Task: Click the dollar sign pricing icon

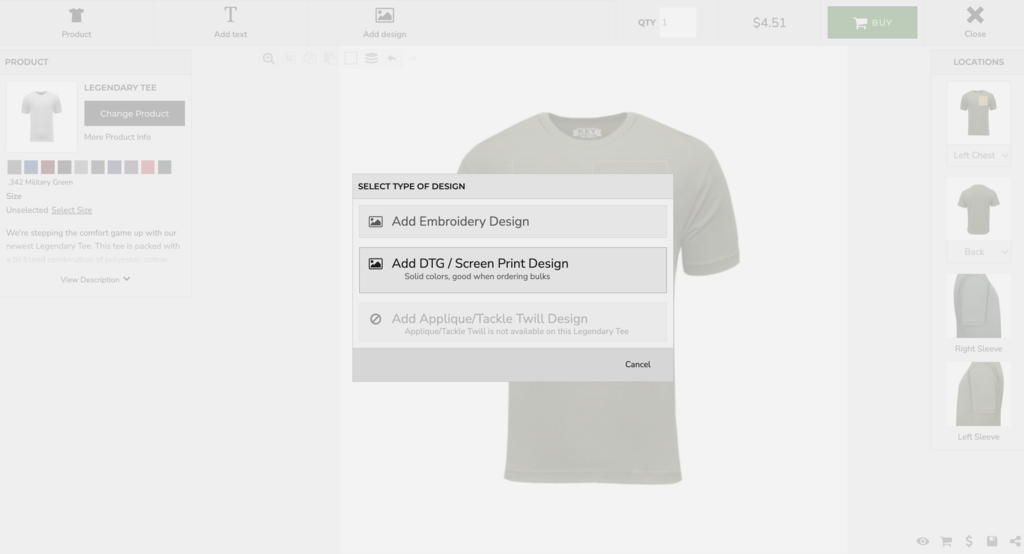Action: pos(969,541)
